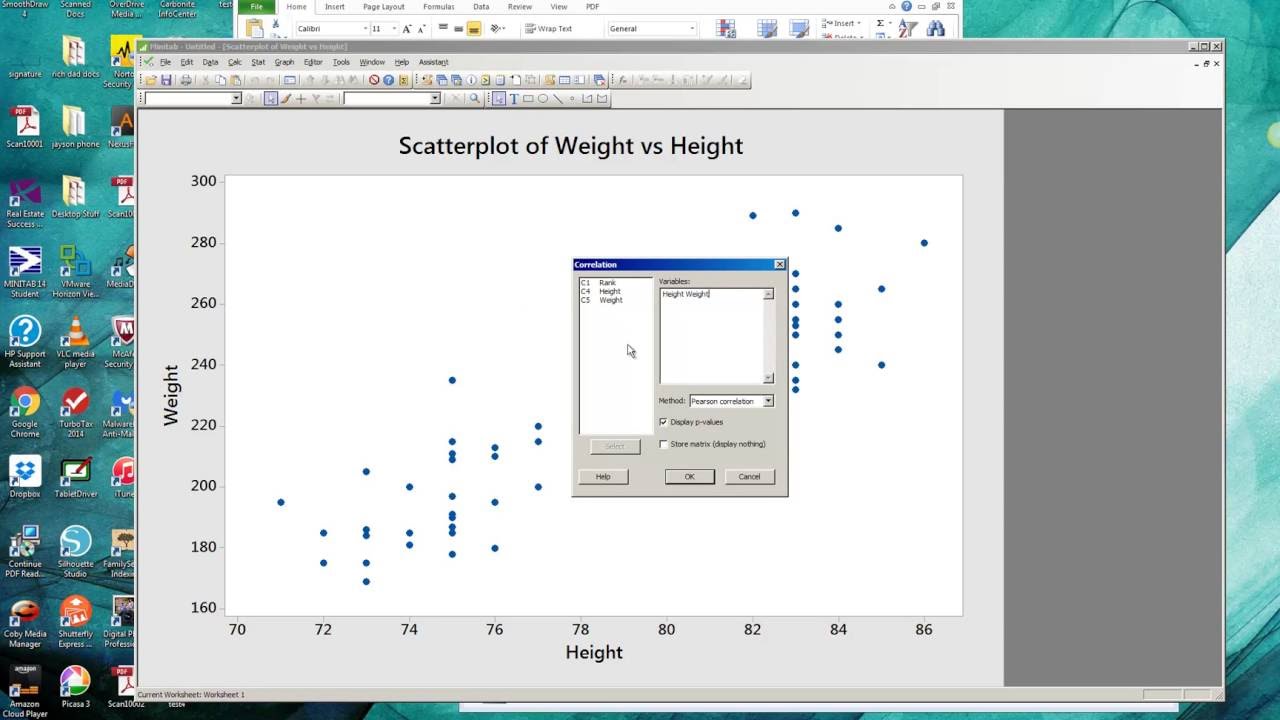Open the Minitab File menu
The image size is (1280, 720).
(x=165, y=62)
